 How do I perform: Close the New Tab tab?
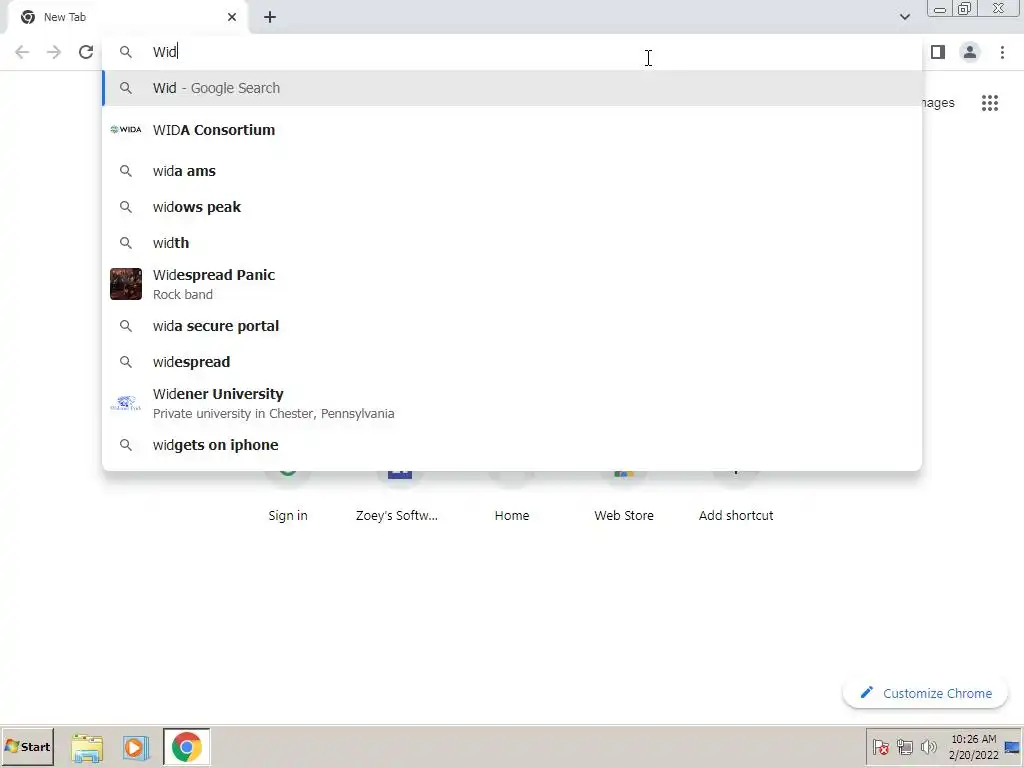(232, 18)
